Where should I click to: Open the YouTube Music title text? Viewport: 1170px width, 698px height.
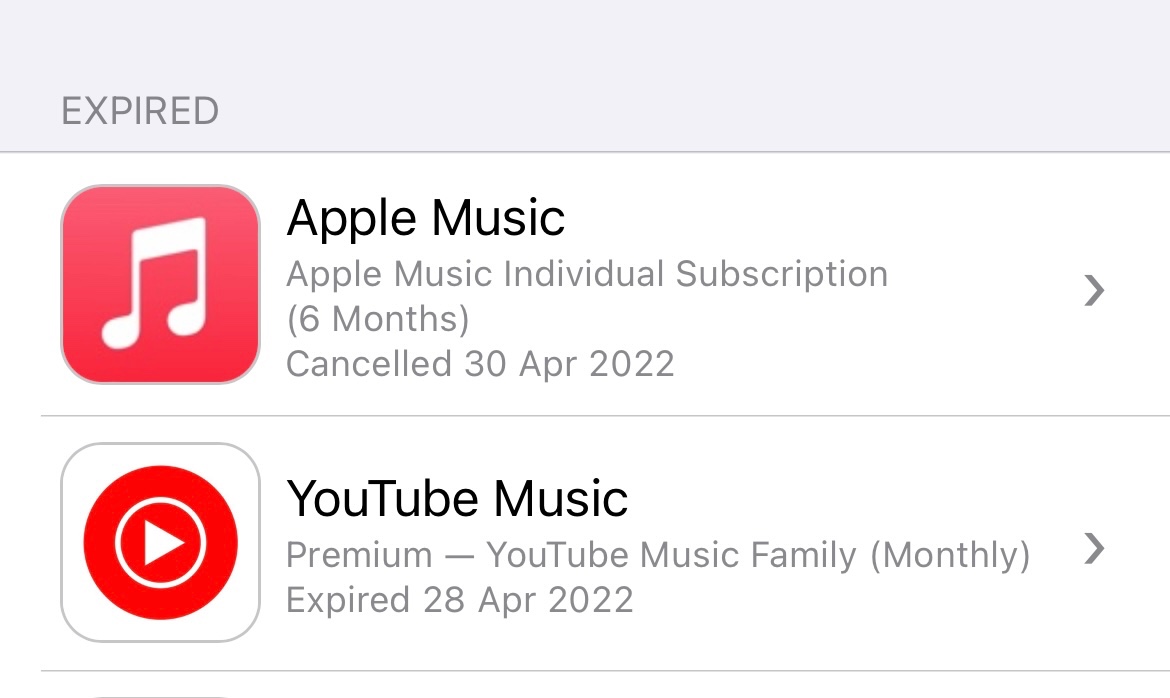point(457,498)
